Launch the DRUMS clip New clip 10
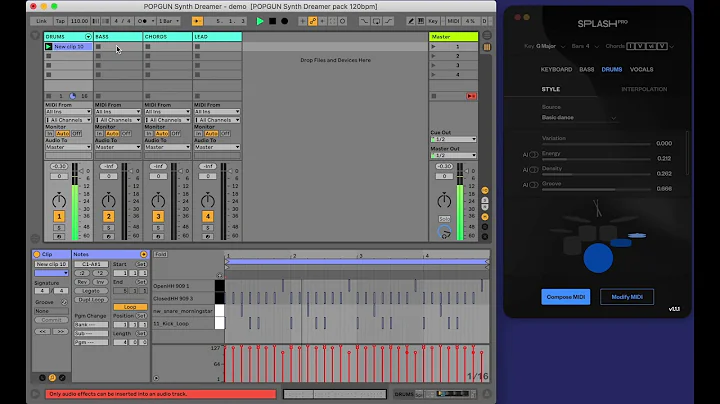Image resolution: width=720 pixels, height=404 pixels. [48, 46]
